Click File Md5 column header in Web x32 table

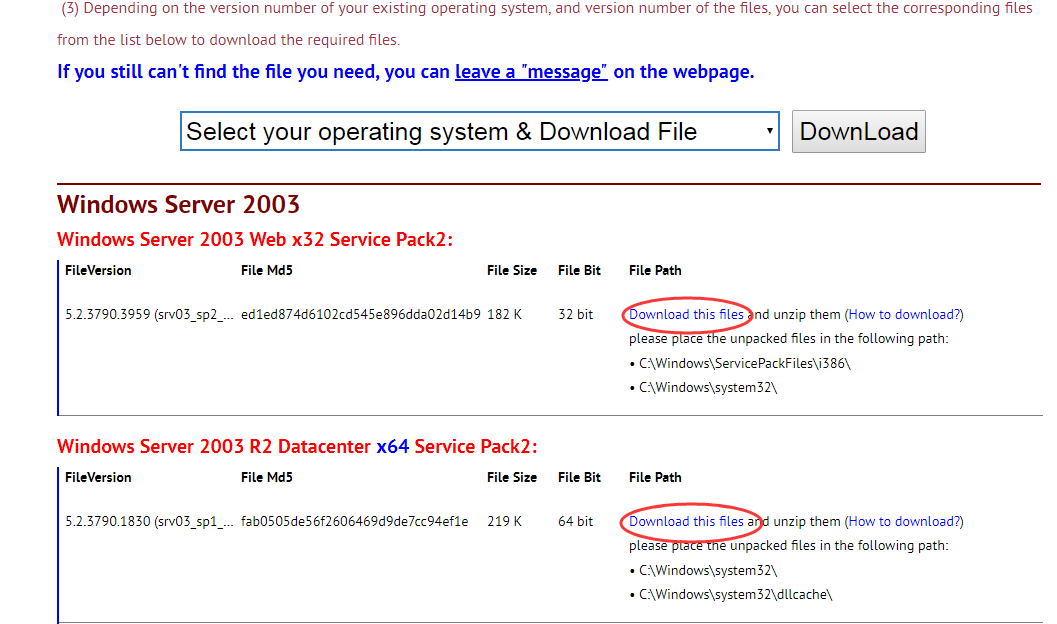pos(267,271)
